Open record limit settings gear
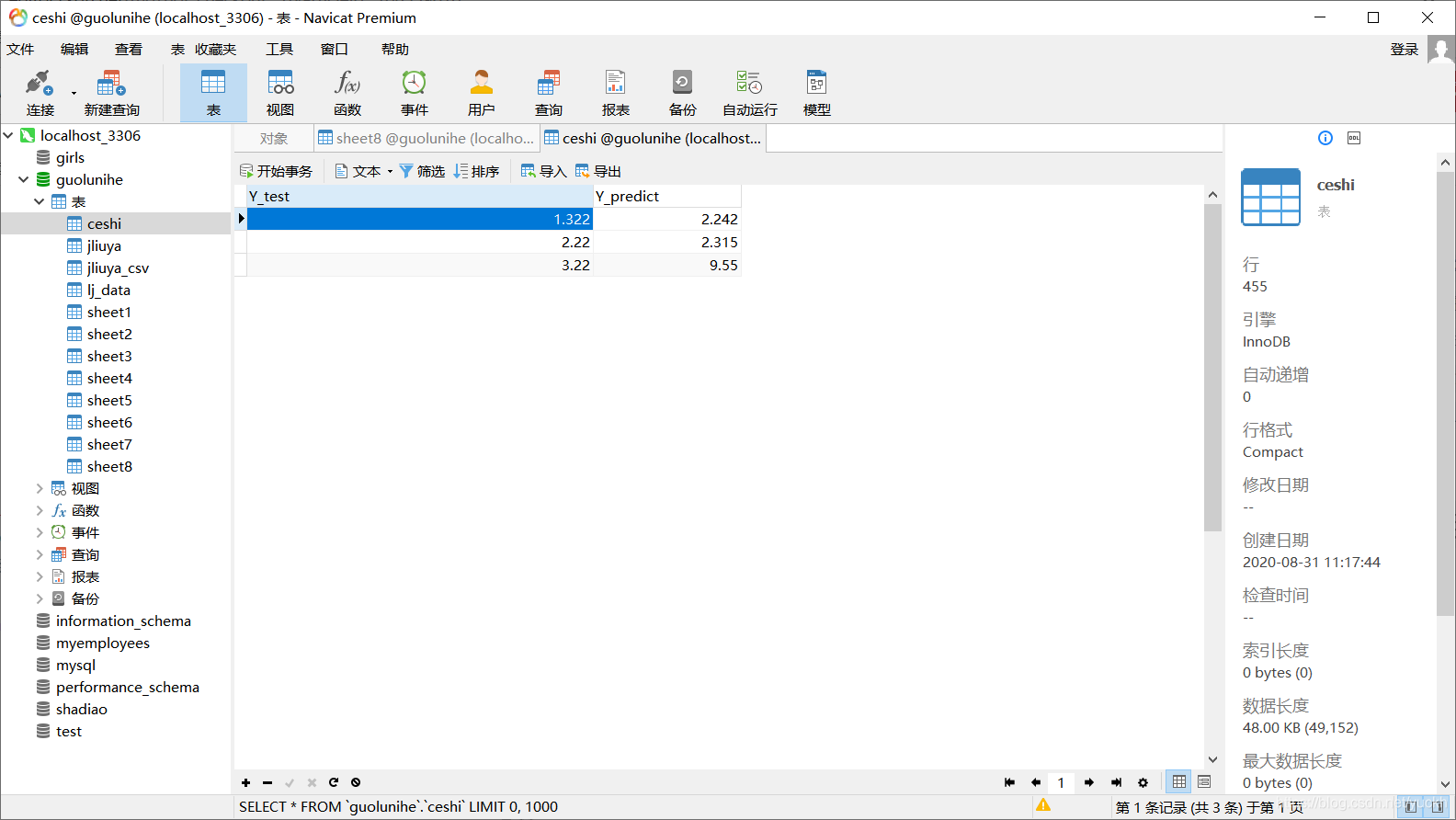The image size is (1456, 820). tap(1143, 782)
